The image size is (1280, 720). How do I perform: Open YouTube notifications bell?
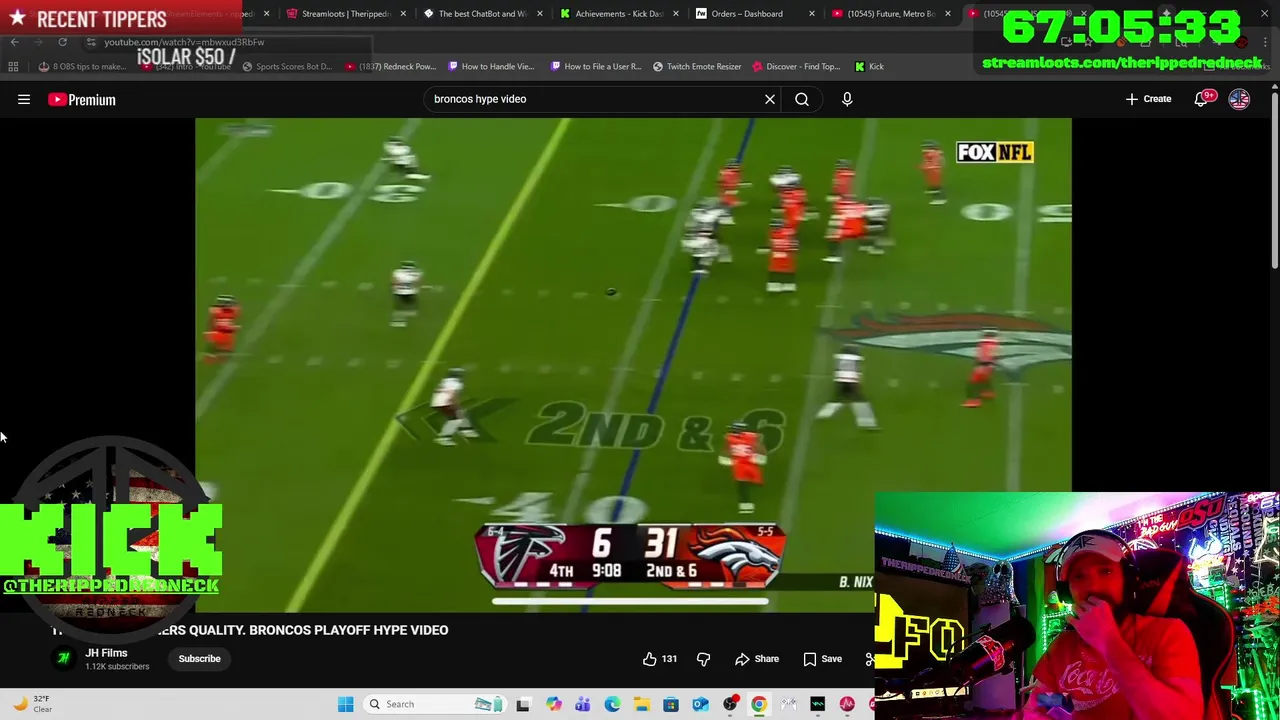(x=1202, y=99)
